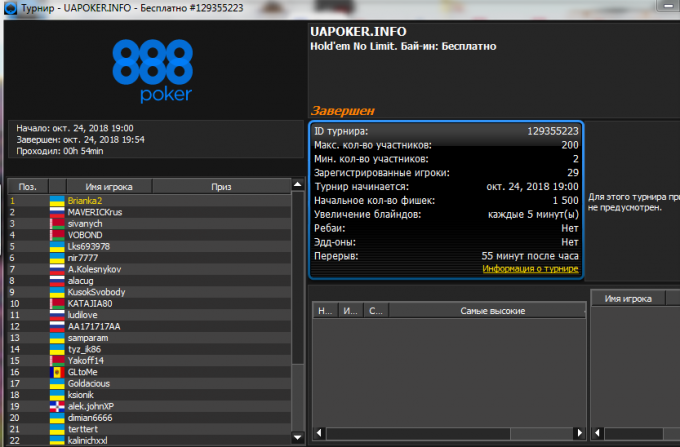The height and width of the screenshot is (447, 680).
Task: Click the flag icon beside samparam
Action: click(57, 338)
